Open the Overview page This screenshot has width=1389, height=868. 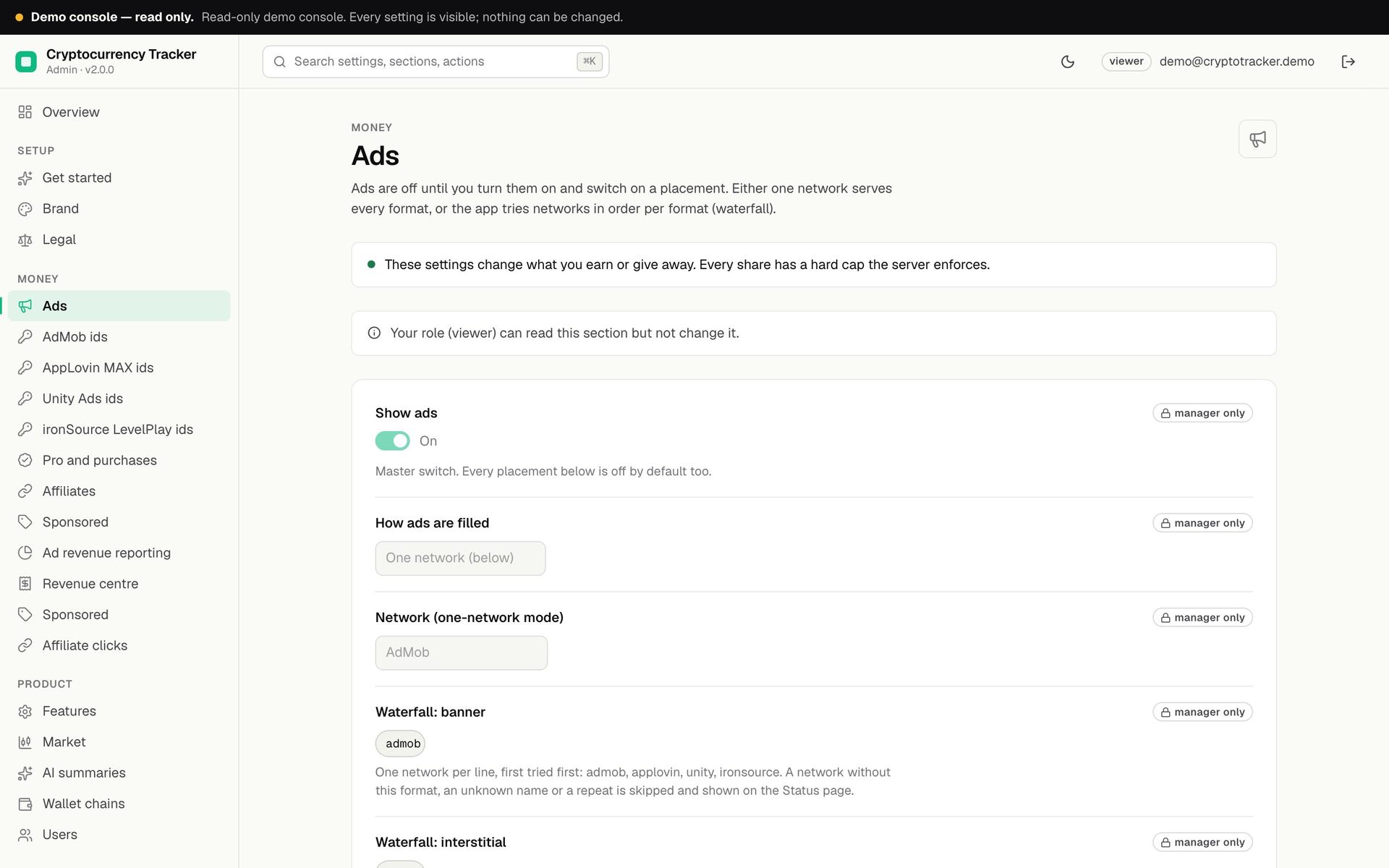[x=119, y=112]
